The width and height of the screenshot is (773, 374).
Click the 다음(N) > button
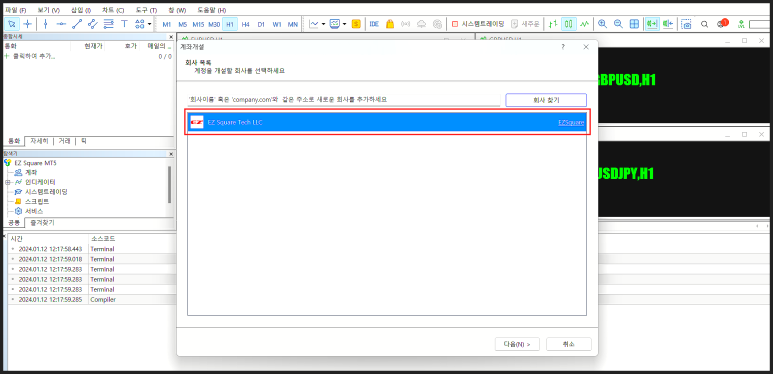[517, 344]
